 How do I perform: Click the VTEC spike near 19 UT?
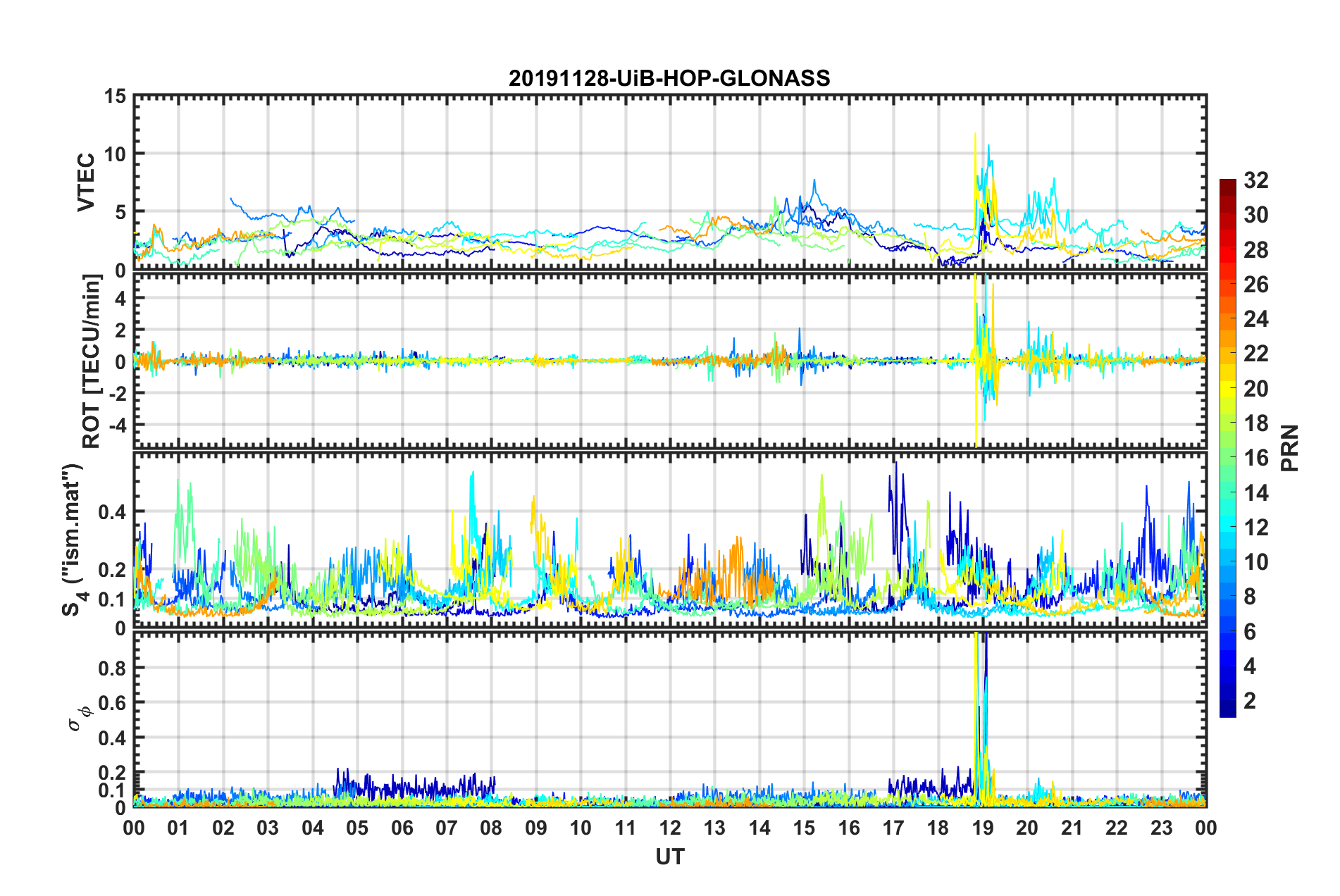pos(984,190)
